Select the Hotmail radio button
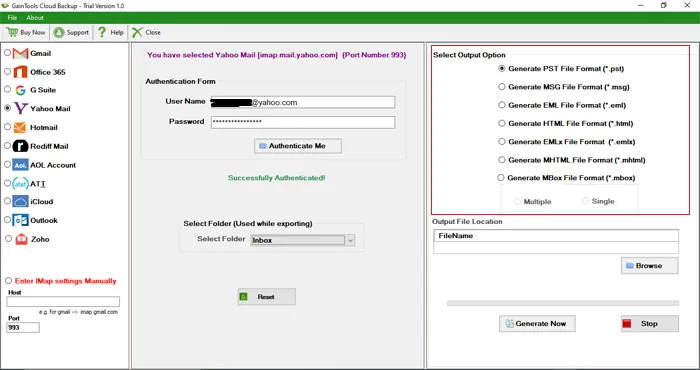 (8, 127)
